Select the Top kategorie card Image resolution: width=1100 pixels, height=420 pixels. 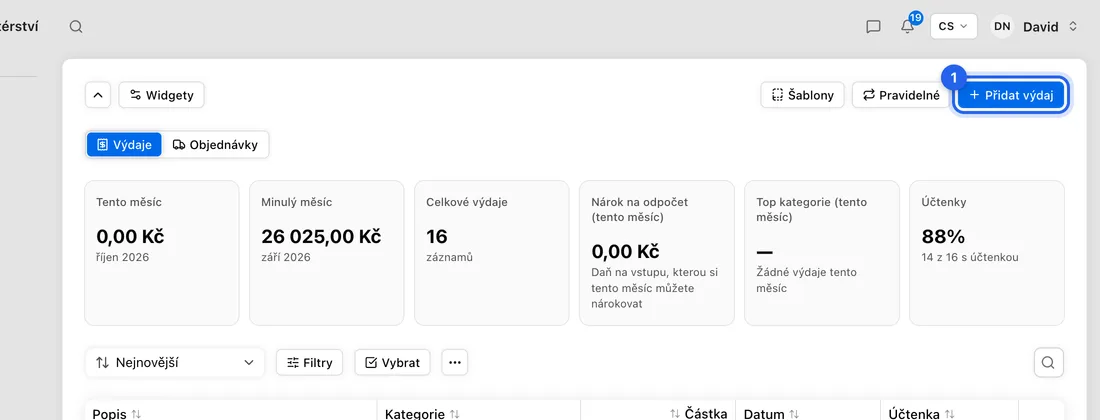821,253
